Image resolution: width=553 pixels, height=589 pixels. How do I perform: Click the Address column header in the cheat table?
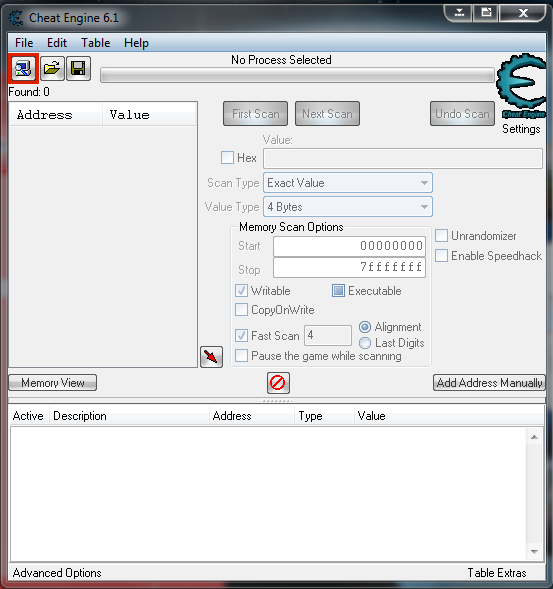pyautogui.click(x=252, y=416)
